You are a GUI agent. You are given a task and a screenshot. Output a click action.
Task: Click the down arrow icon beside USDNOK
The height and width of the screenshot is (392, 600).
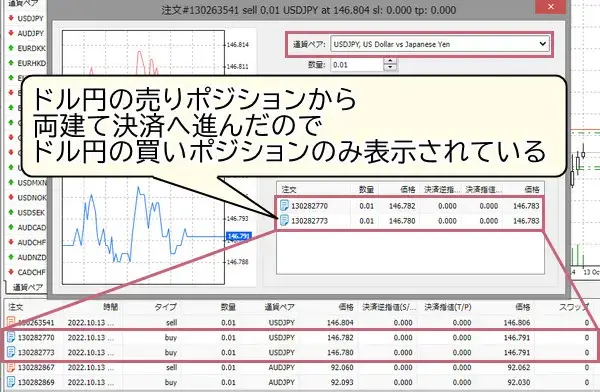point(11,197)
